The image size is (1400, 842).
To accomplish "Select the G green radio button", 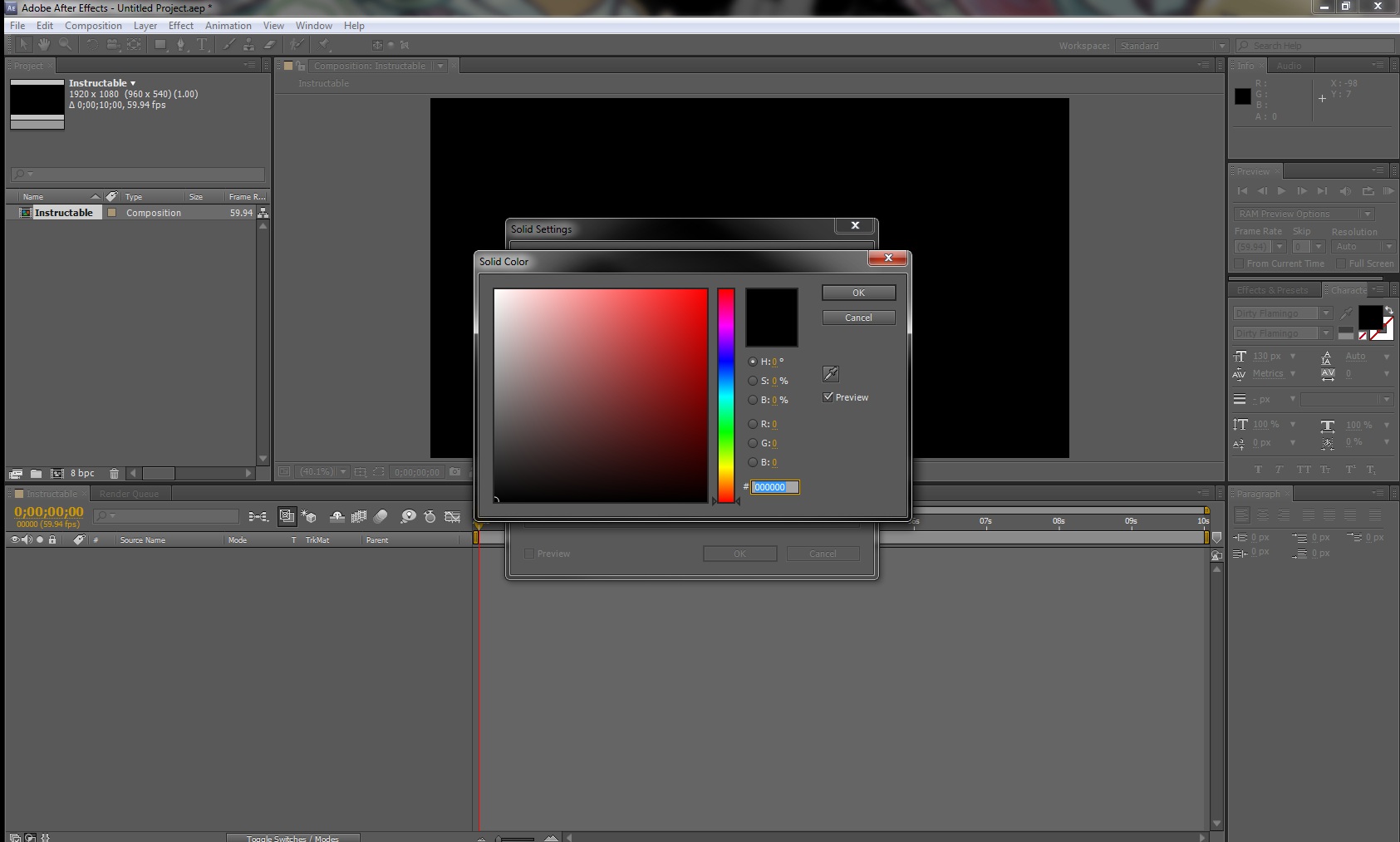I will [753, 443].
